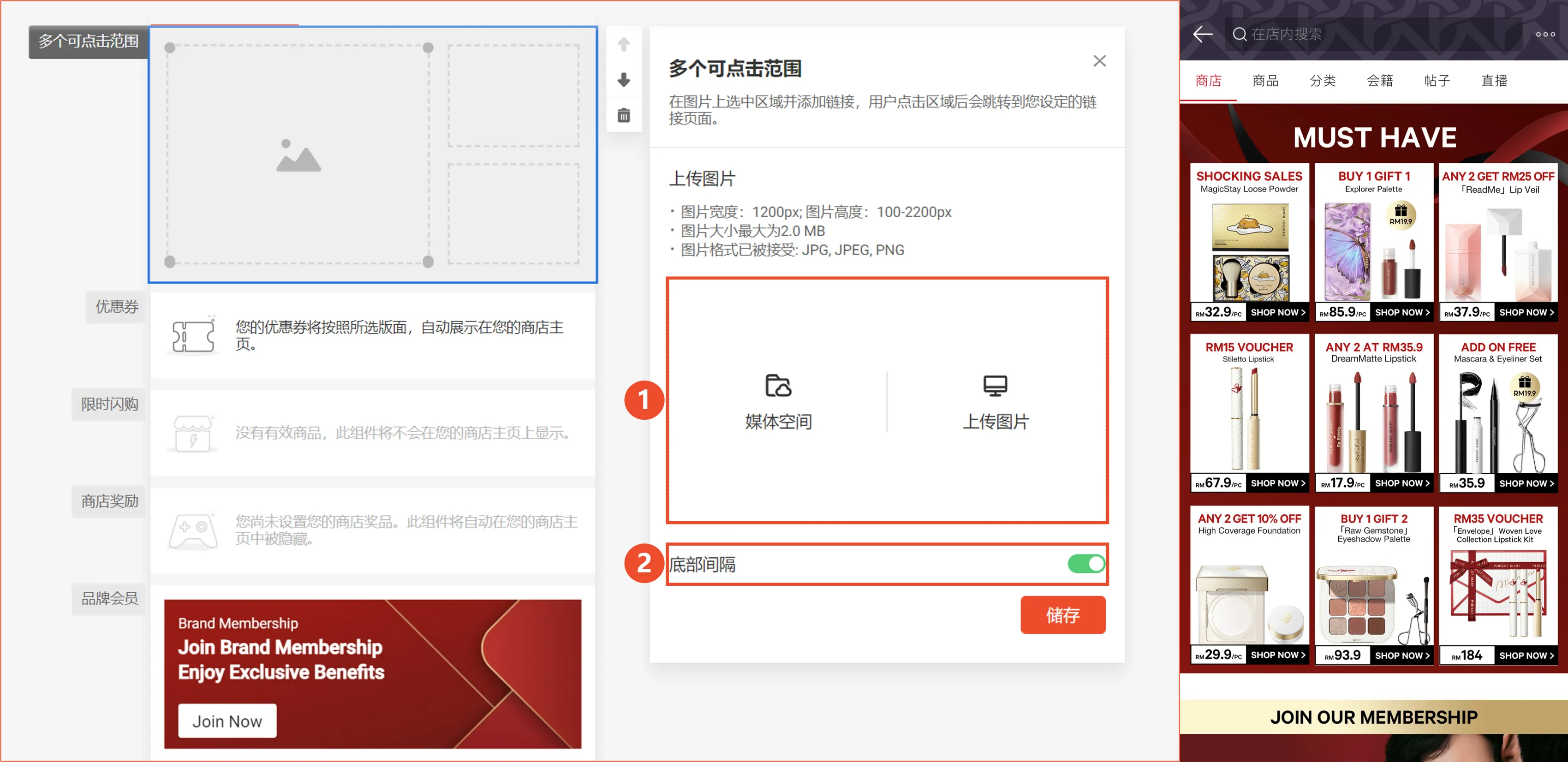Click the 储存 save button
This screenshot has width=1568, height=762.
point(1063,615)
